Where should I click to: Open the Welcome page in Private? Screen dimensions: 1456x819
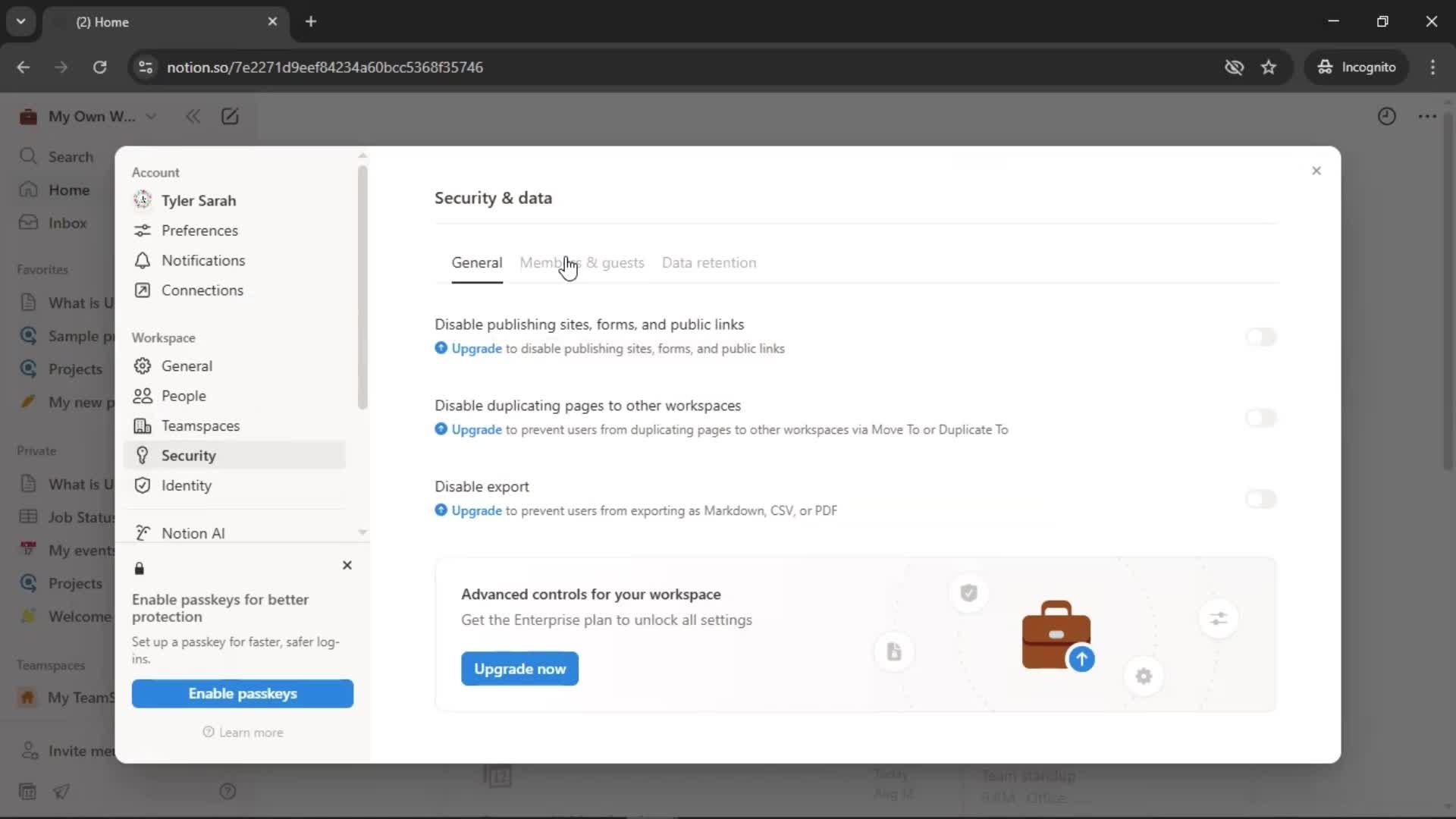pos(67,617)
